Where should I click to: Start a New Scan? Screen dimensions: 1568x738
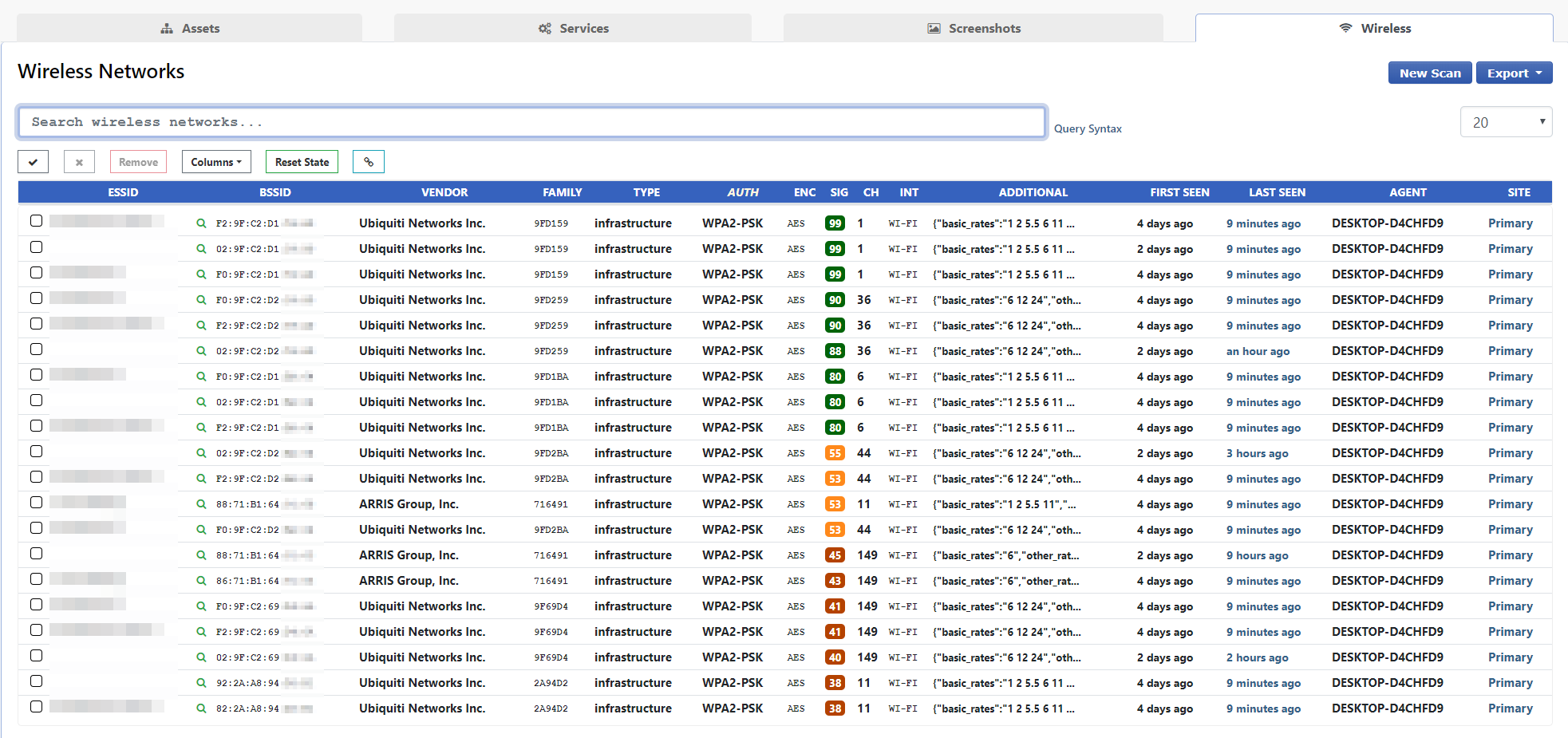pos(1429,73)
